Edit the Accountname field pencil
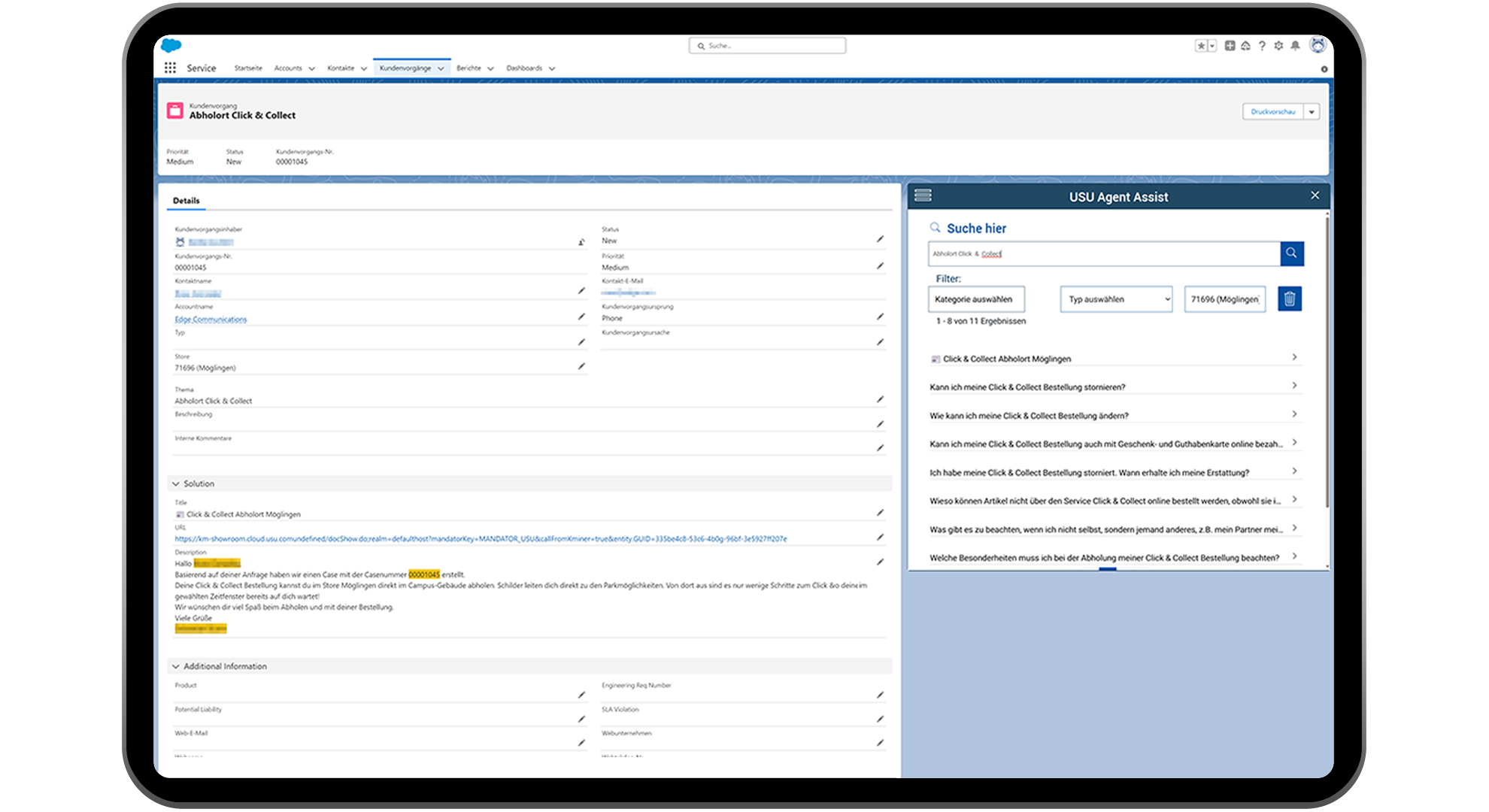This screenshot has height=812, width=1489. tap(581, 317)
